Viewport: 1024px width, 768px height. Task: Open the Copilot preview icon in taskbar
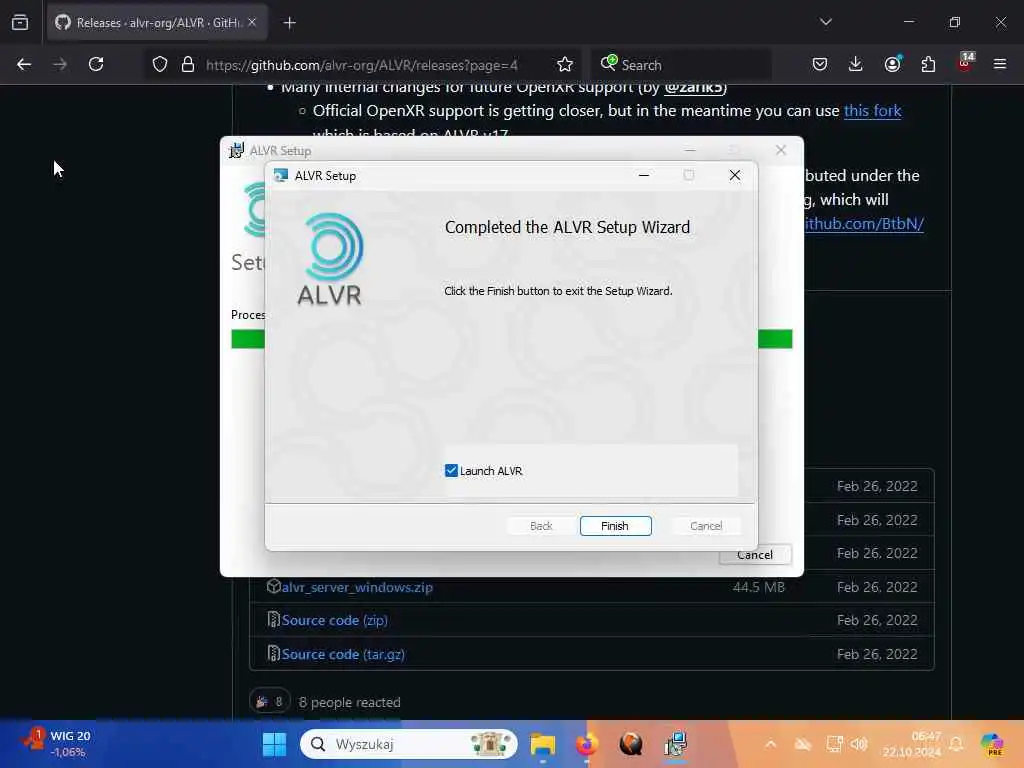(x=992, y=744)
